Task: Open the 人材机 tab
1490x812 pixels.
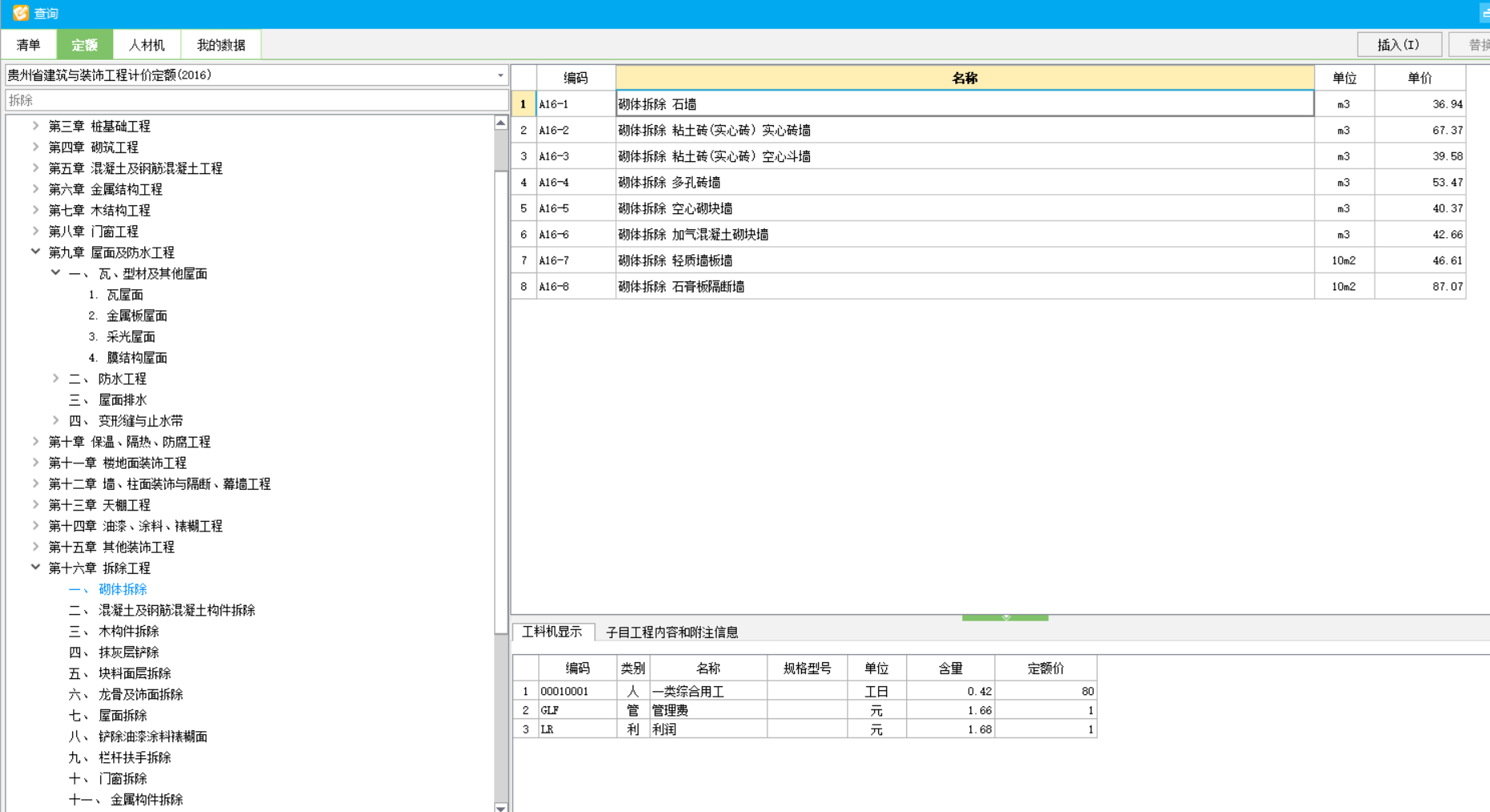Action: pyautogui.click(x=147, y=45)
